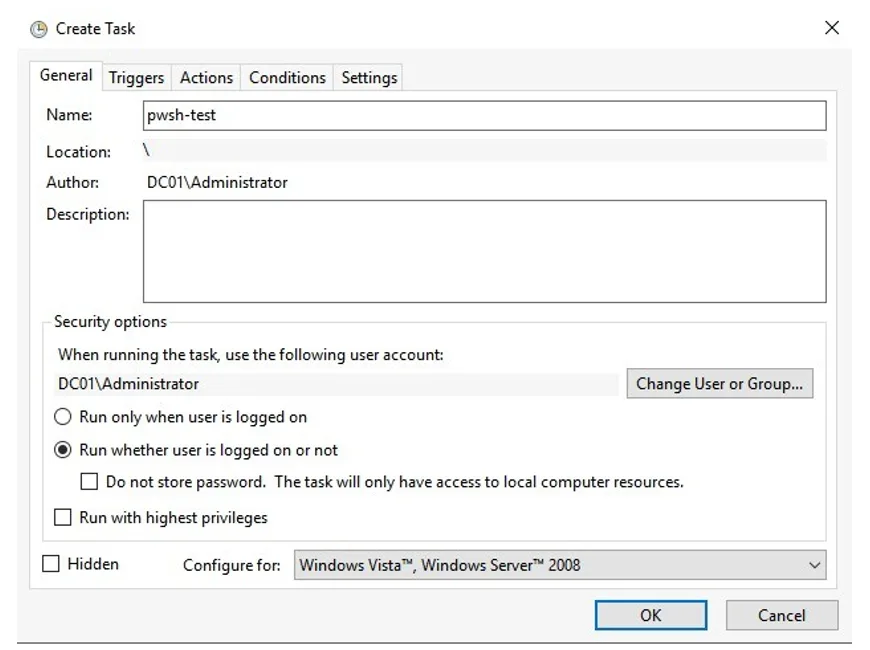Enable the Do not store password checkbox
The height and width of the screenshot is (650, 870).
tap(90, 482)
